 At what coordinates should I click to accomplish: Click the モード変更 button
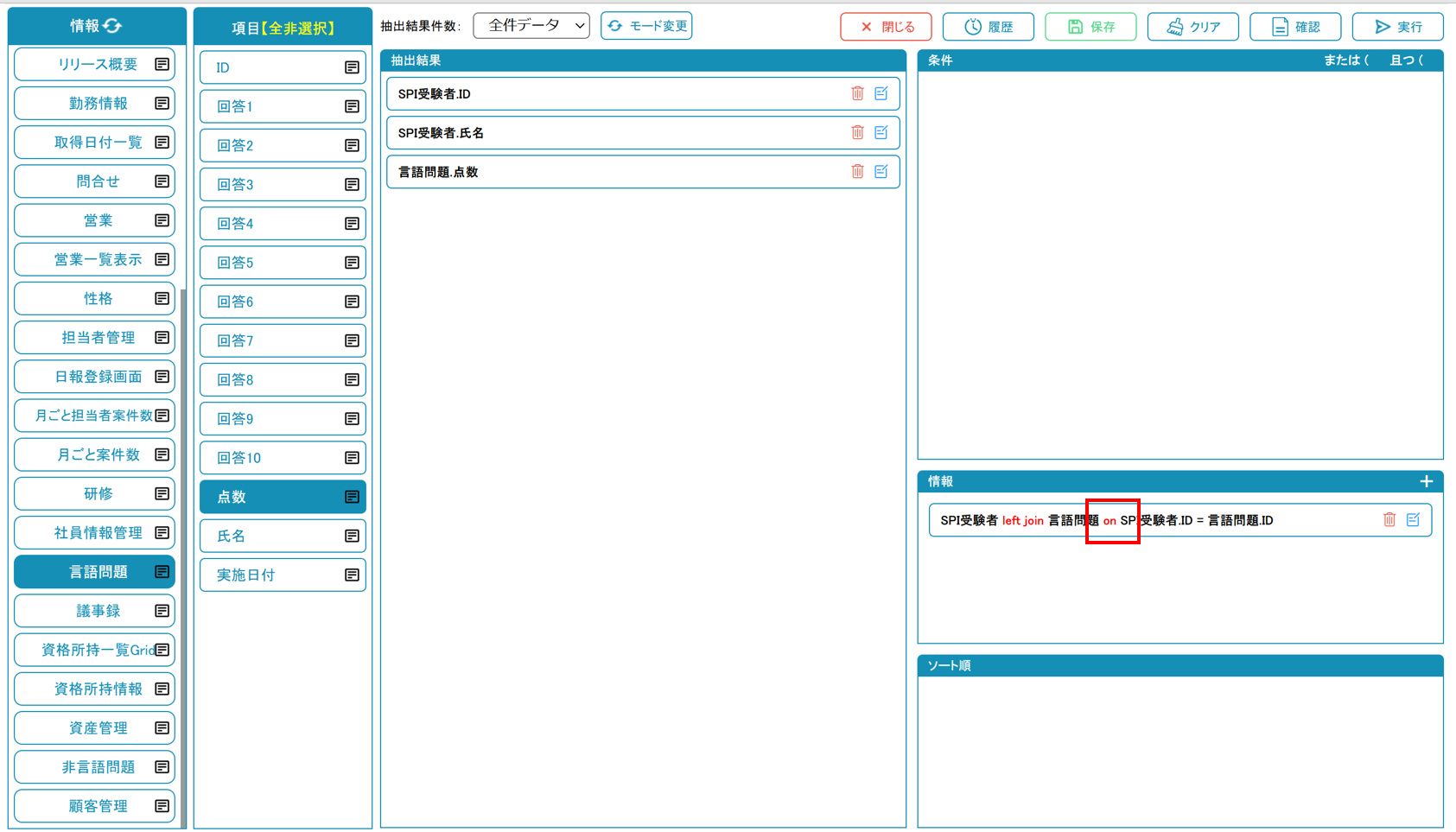pos(646,26)
